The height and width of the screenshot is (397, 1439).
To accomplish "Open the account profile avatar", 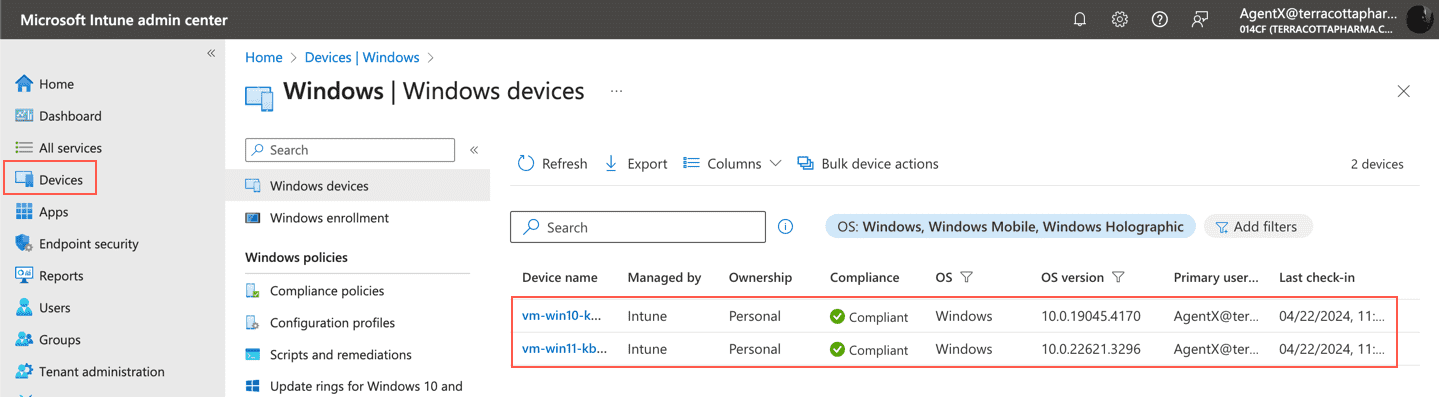I will tap(1420, 20).
